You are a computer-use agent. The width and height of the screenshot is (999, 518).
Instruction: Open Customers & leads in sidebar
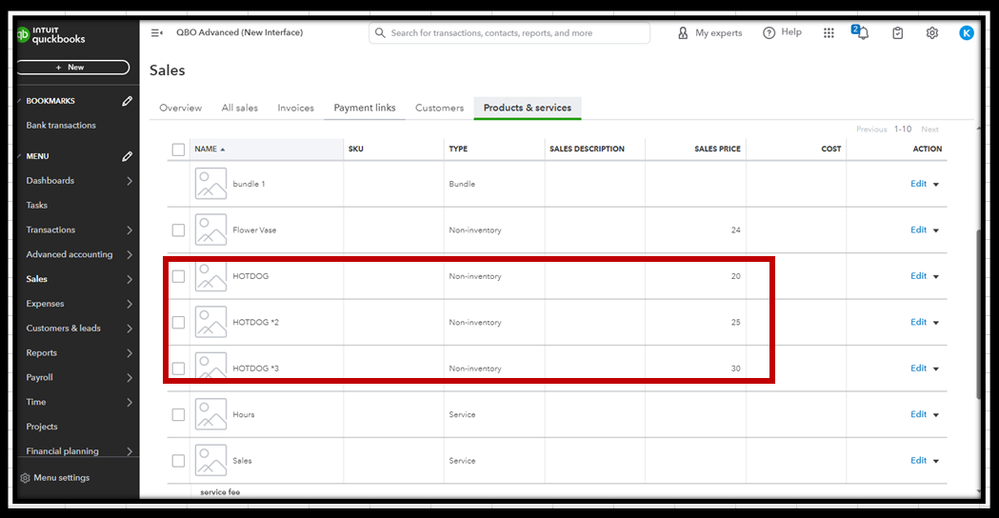pos(63,328)
